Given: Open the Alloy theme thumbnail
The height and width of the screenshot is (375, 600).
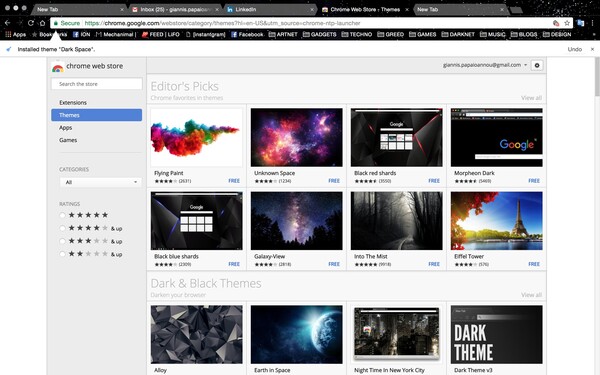Looking at the screenshot, I should (196, 334).
